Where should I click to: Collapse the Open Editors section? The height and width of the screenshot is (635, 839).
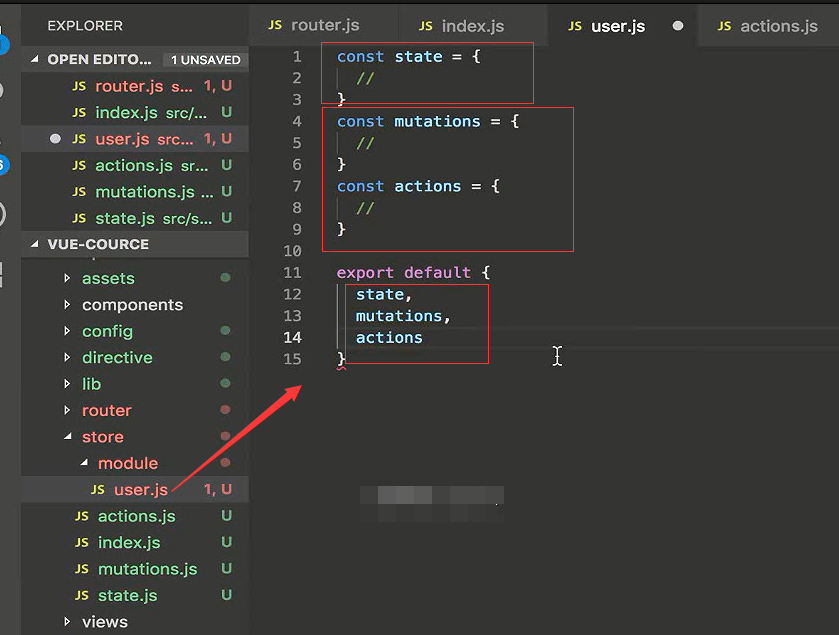coord(35,60)
